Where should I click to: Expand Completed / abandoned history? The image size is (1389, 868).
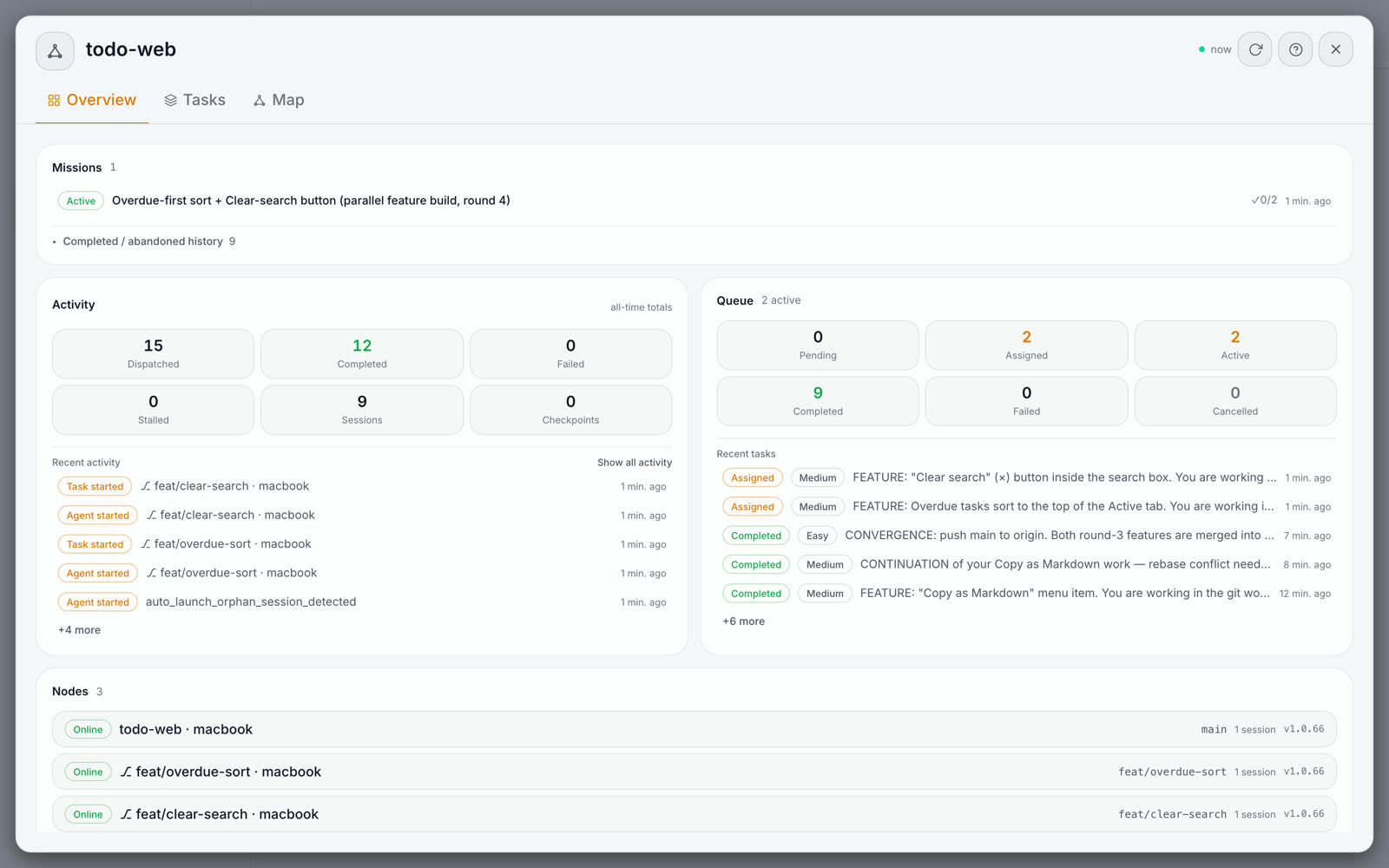(144, 241)
